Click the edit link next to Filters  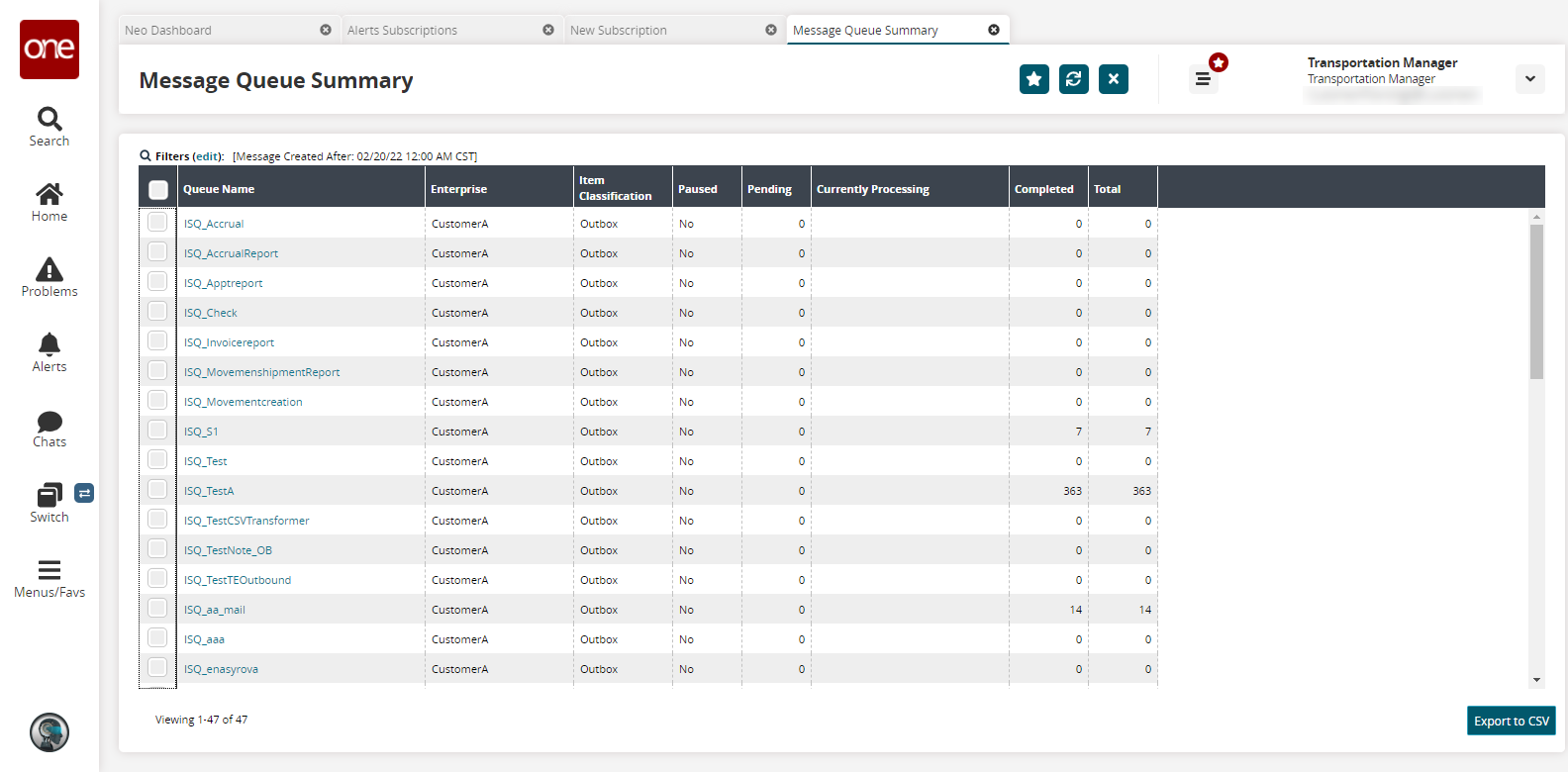pyautogui.click(x=208, y=156)
